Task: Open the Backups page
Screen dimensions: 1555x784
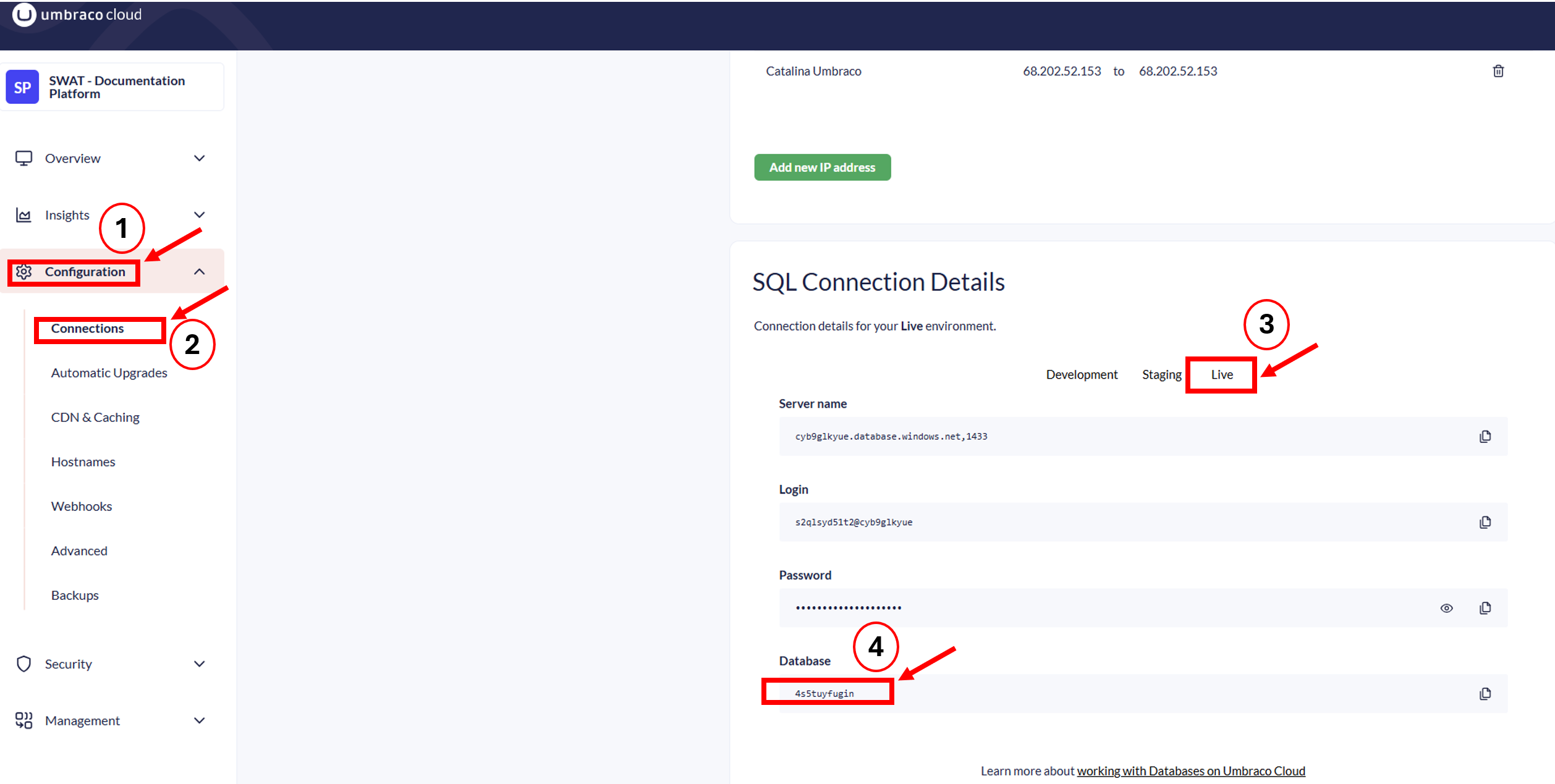Action: pos(75,596)
